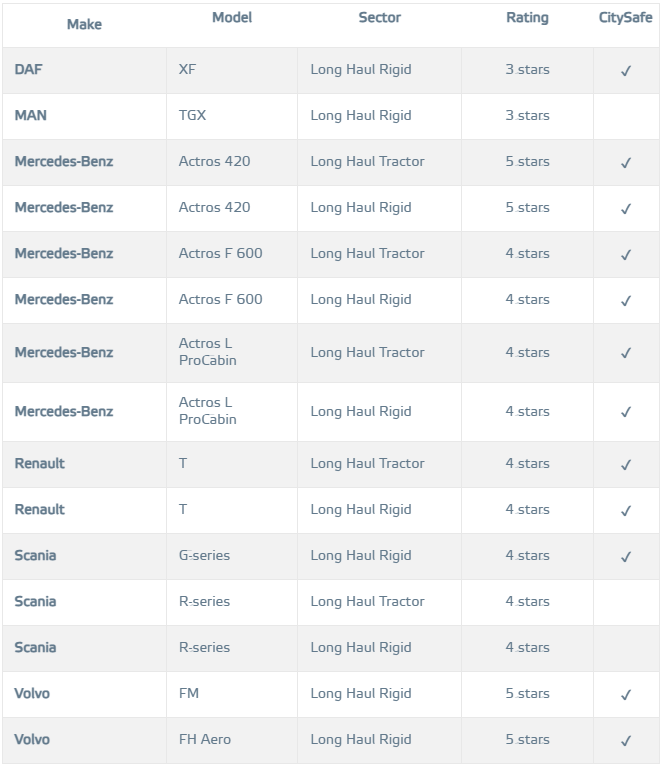The image size is (663, 771).
Task: Click the DAF make cell
Action: pos(29,69)
